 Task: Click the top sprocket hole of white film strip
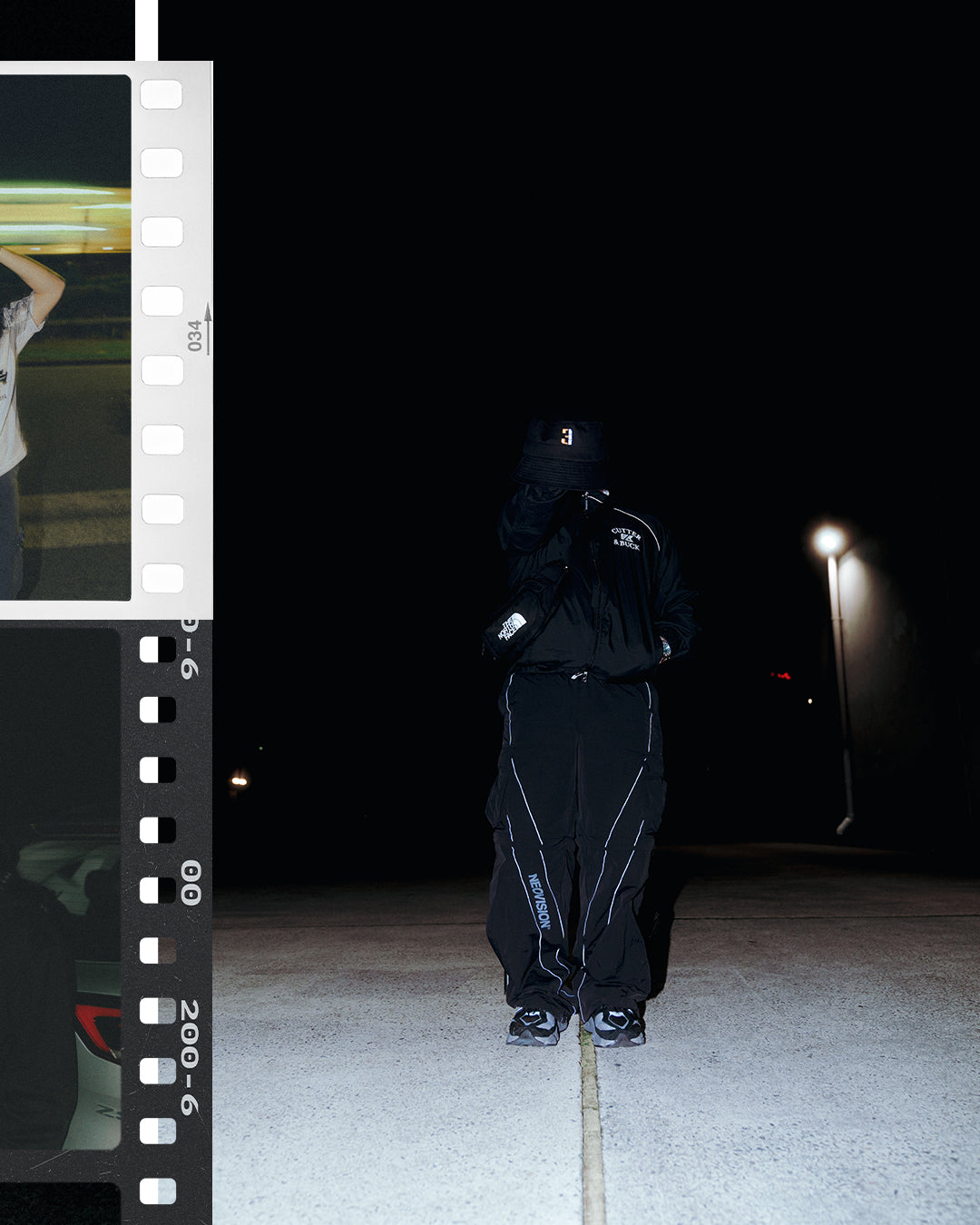(x=162, y=94)
